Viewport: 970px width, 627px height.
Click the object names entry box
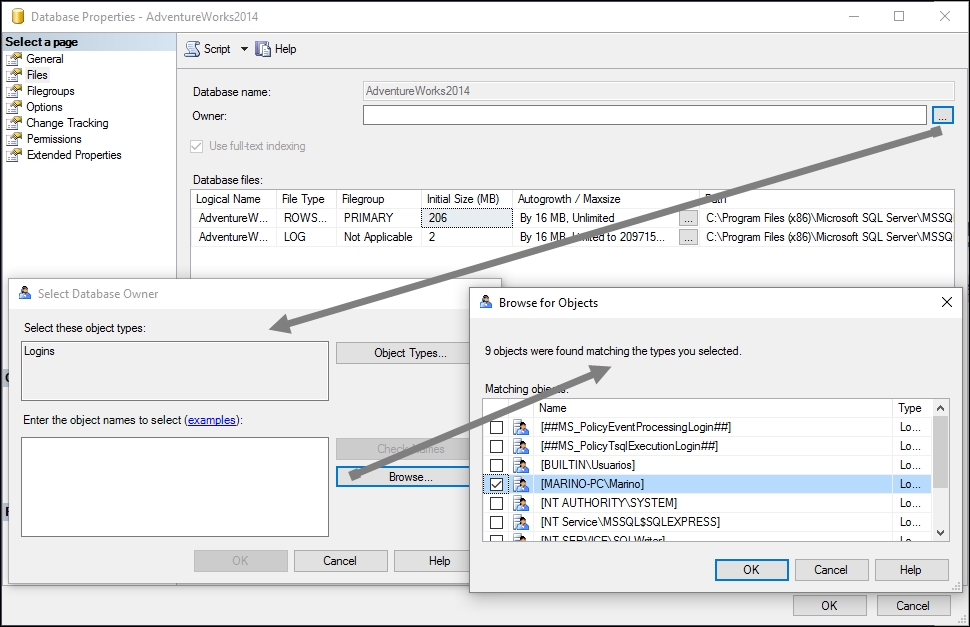coord(175,487)
